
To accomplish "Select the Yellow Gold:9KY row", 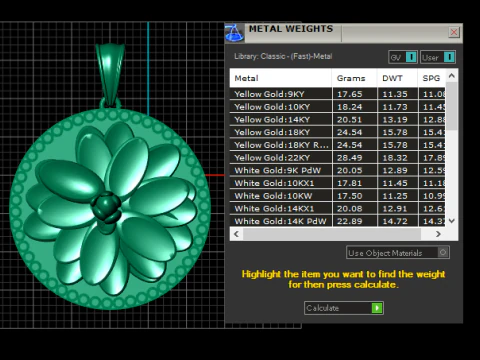I will (338, 94).
